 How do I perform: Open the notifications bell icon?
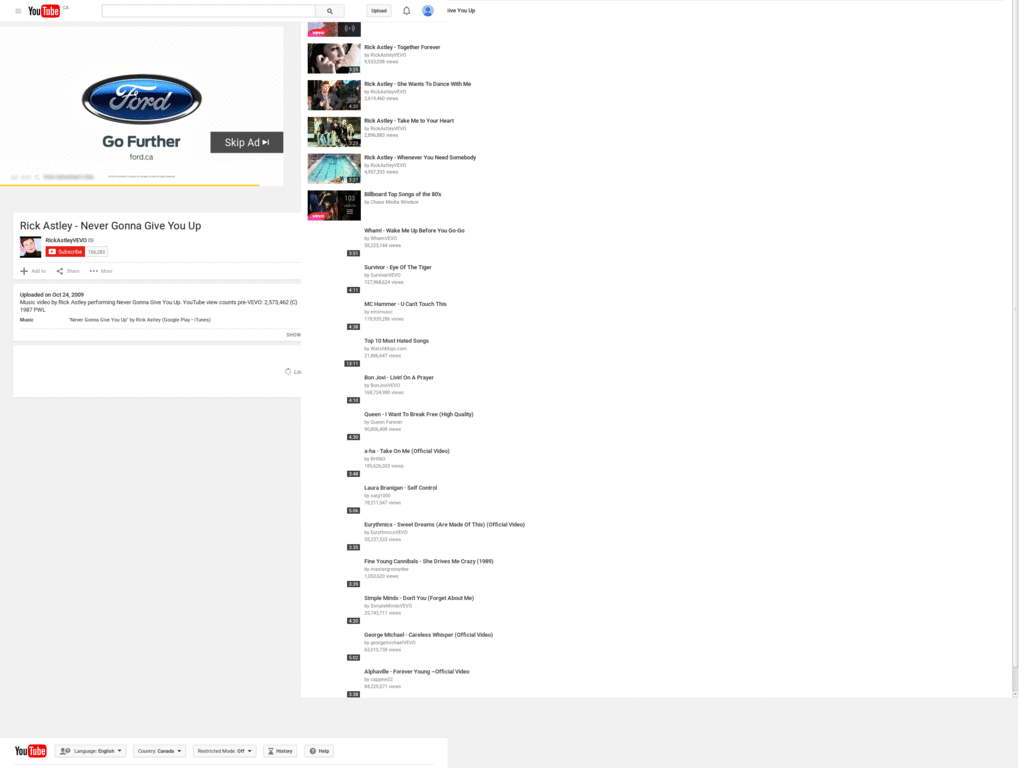pyautogui.click(x=406, y=10)
